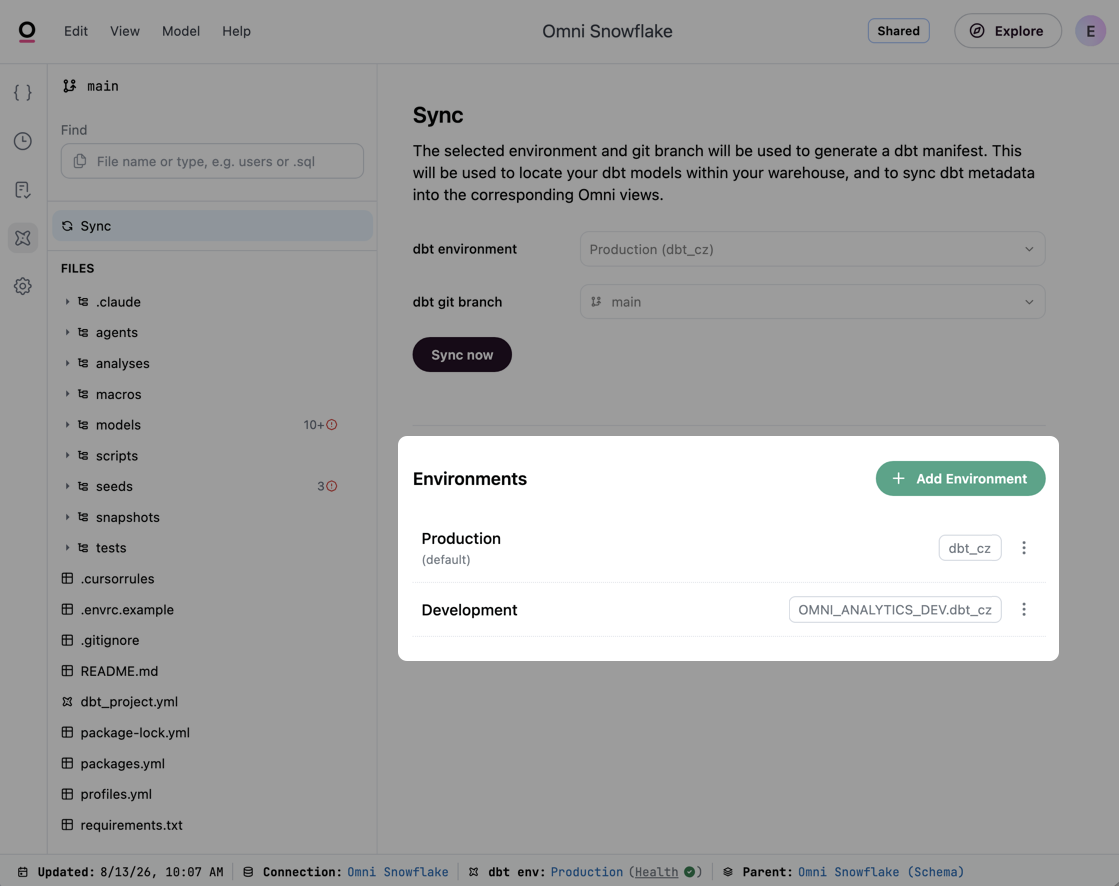Click the Production environment name
Image resolution: width=1119 pixels, height=886 pixels.
pyautogui.click(x=461, y=539)
